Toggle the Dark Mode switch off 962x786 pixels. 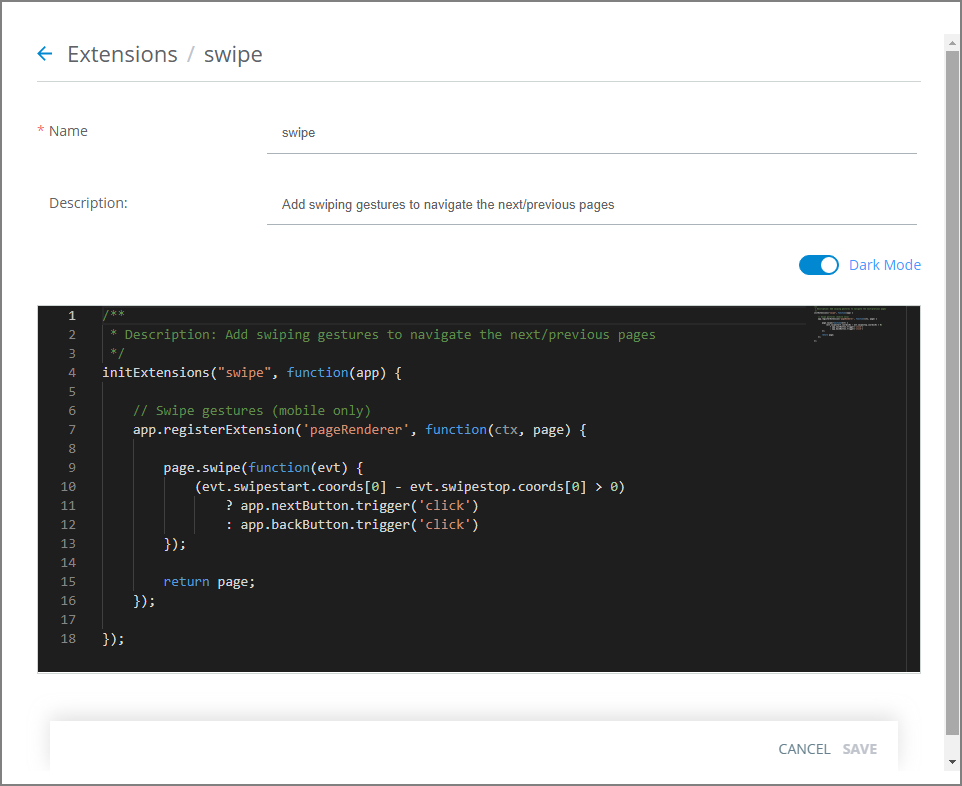pos(818,265)
